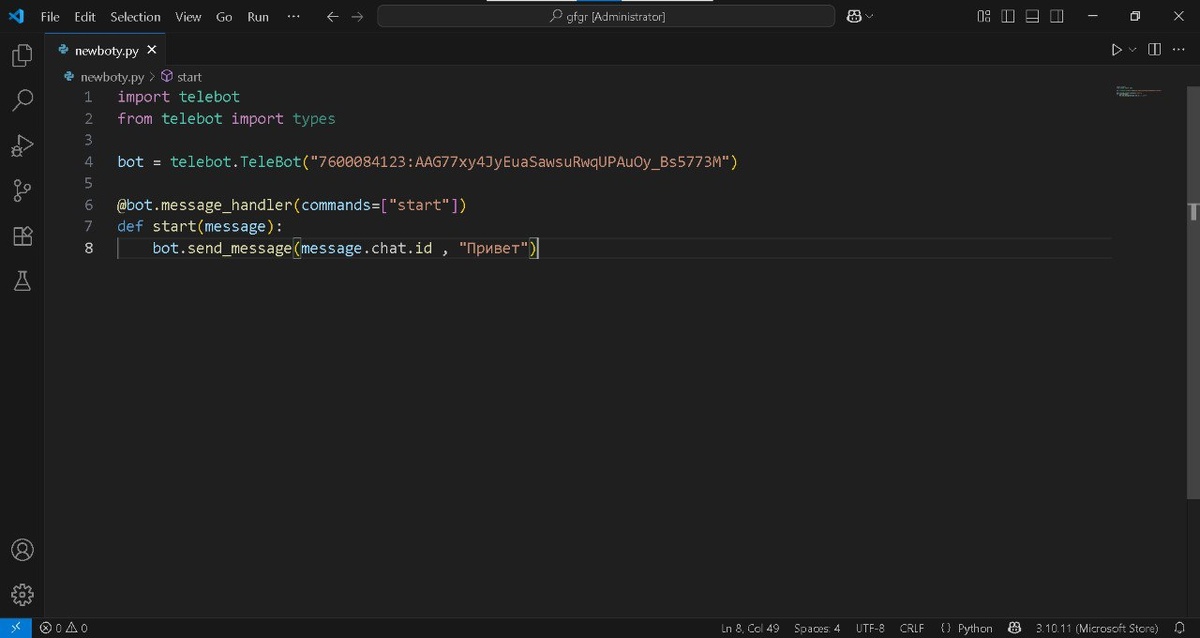
Task: Restore down the window
Action: [x=1135, y=16]
